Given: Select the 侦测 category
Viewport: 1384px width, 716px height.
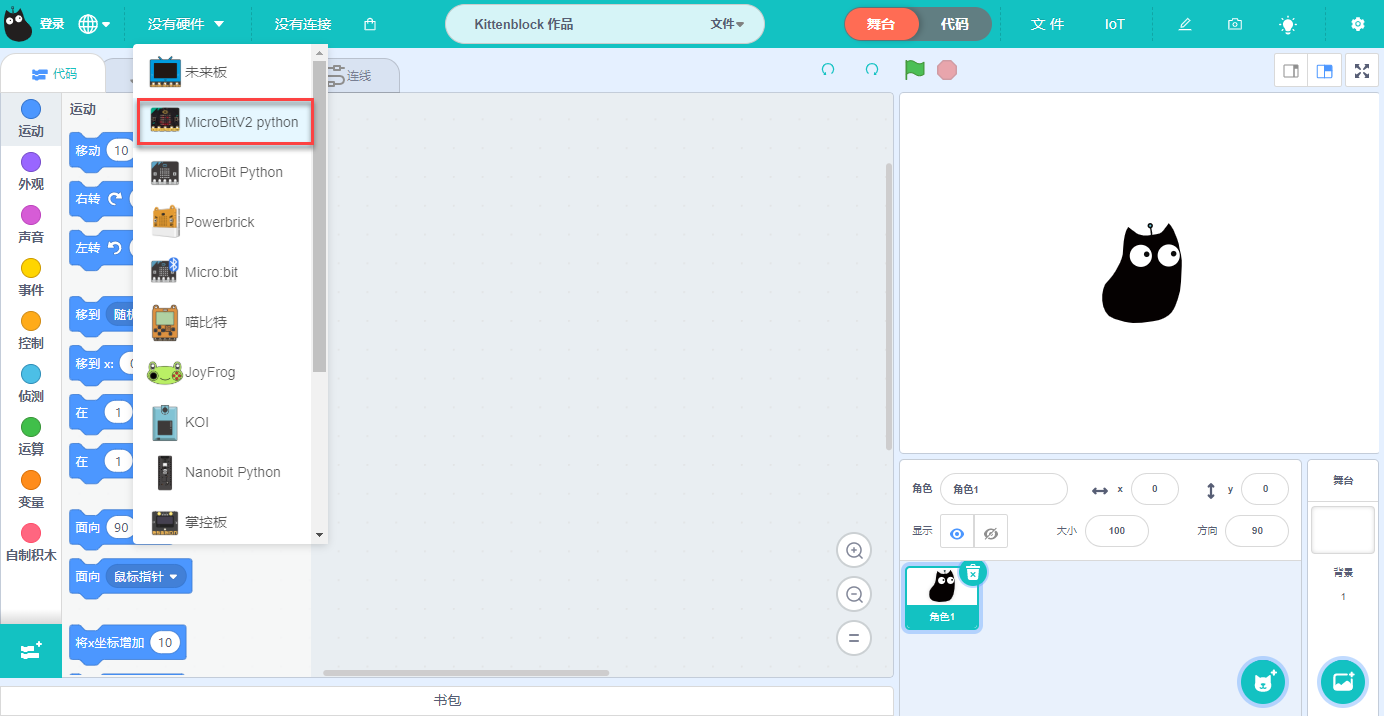Looking at the screenshot, I should click(x=31, y=384).
